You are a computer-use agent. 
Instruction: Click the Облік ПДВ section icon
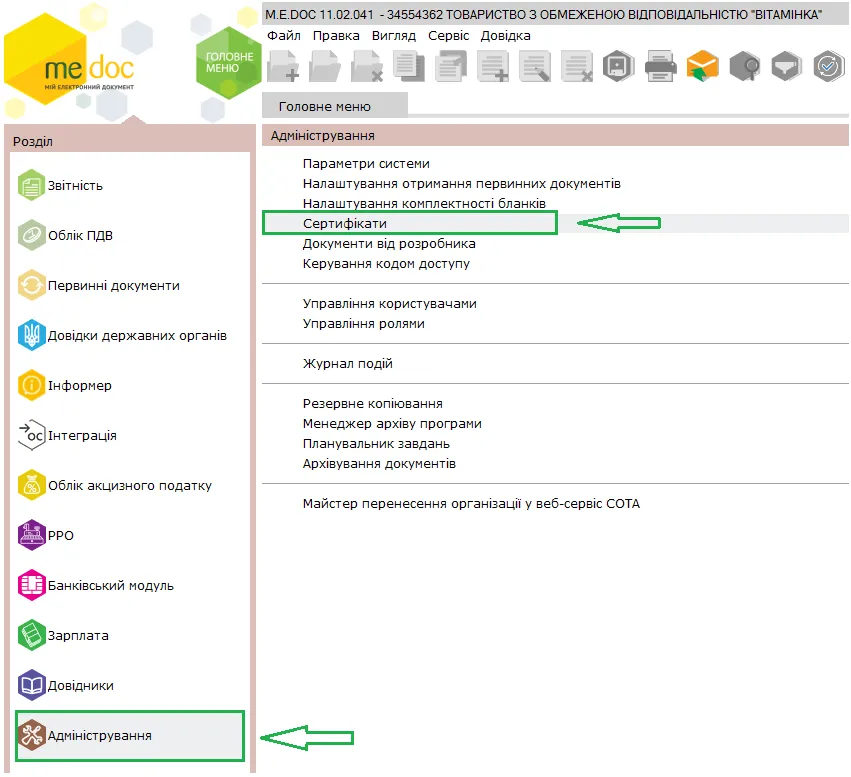coord(31,235)
